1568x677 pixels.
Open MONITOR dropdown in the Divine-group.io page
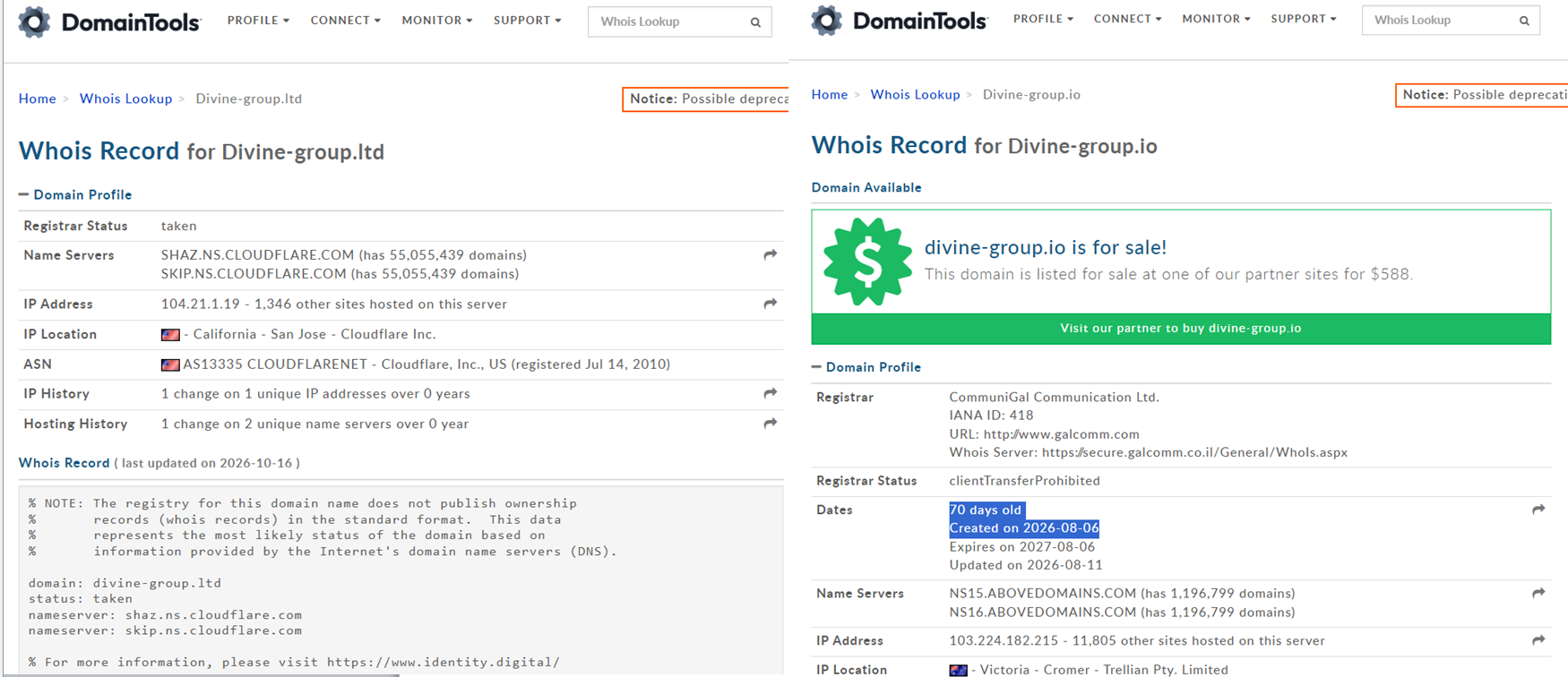[x=1216, y=18]
